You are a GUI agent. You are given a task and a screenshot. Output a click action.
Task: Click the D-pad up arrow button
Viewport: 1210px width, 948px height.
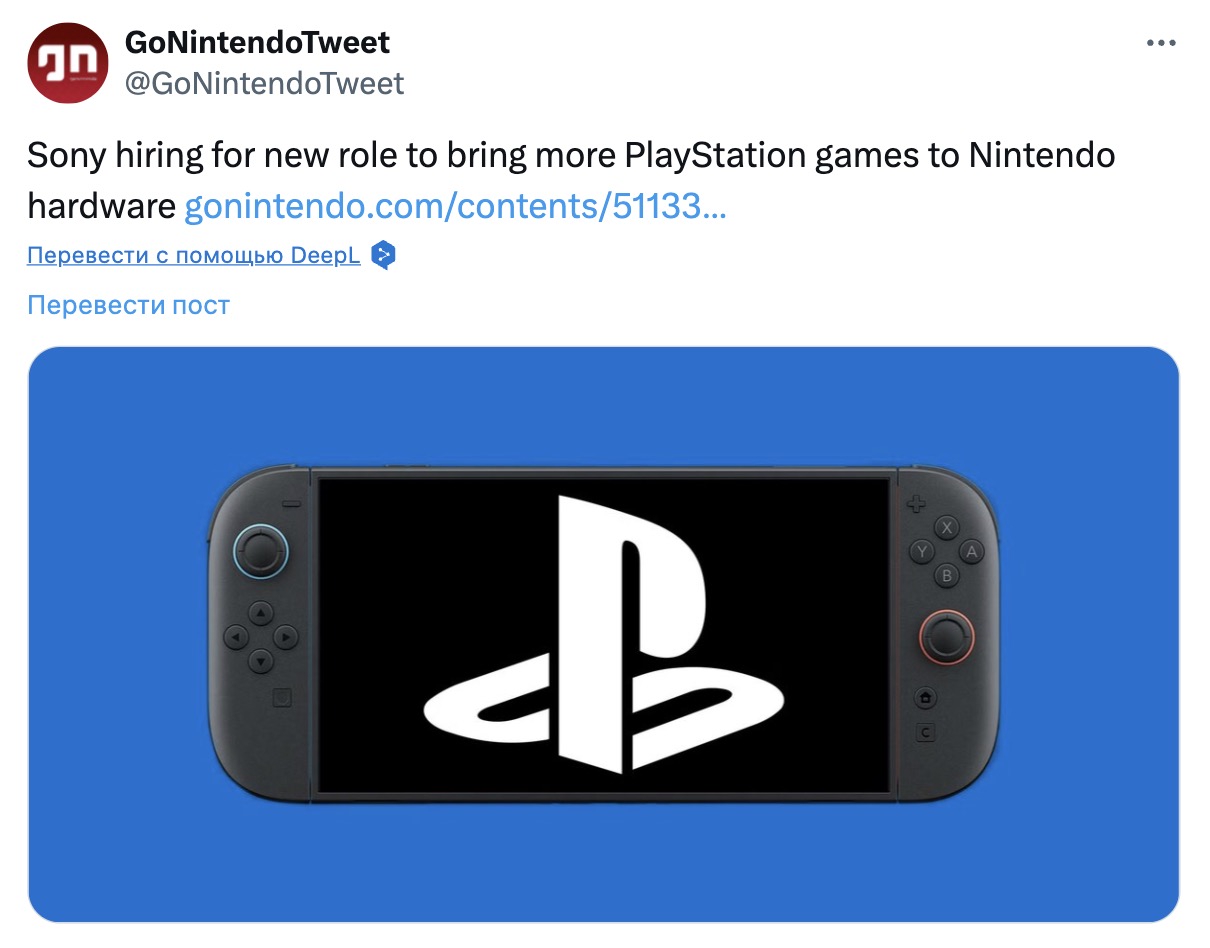click(260, 611)
